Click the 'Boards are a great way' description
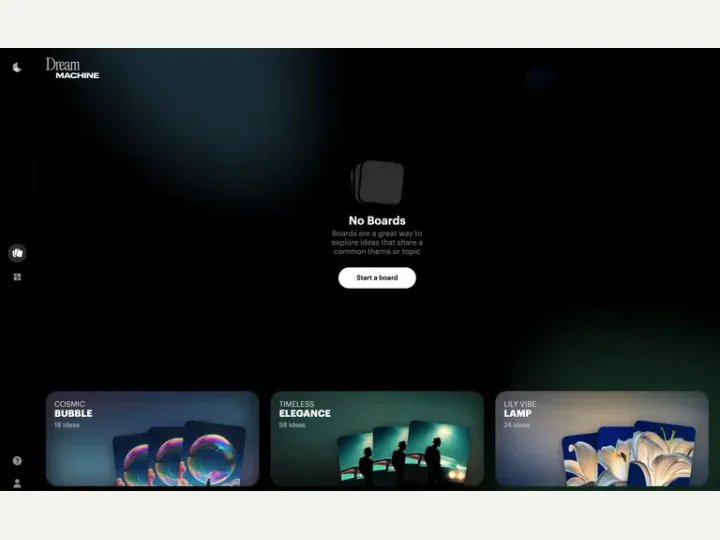Image resolution: width=720 pixels, height=540 pixels. [377, 242]
